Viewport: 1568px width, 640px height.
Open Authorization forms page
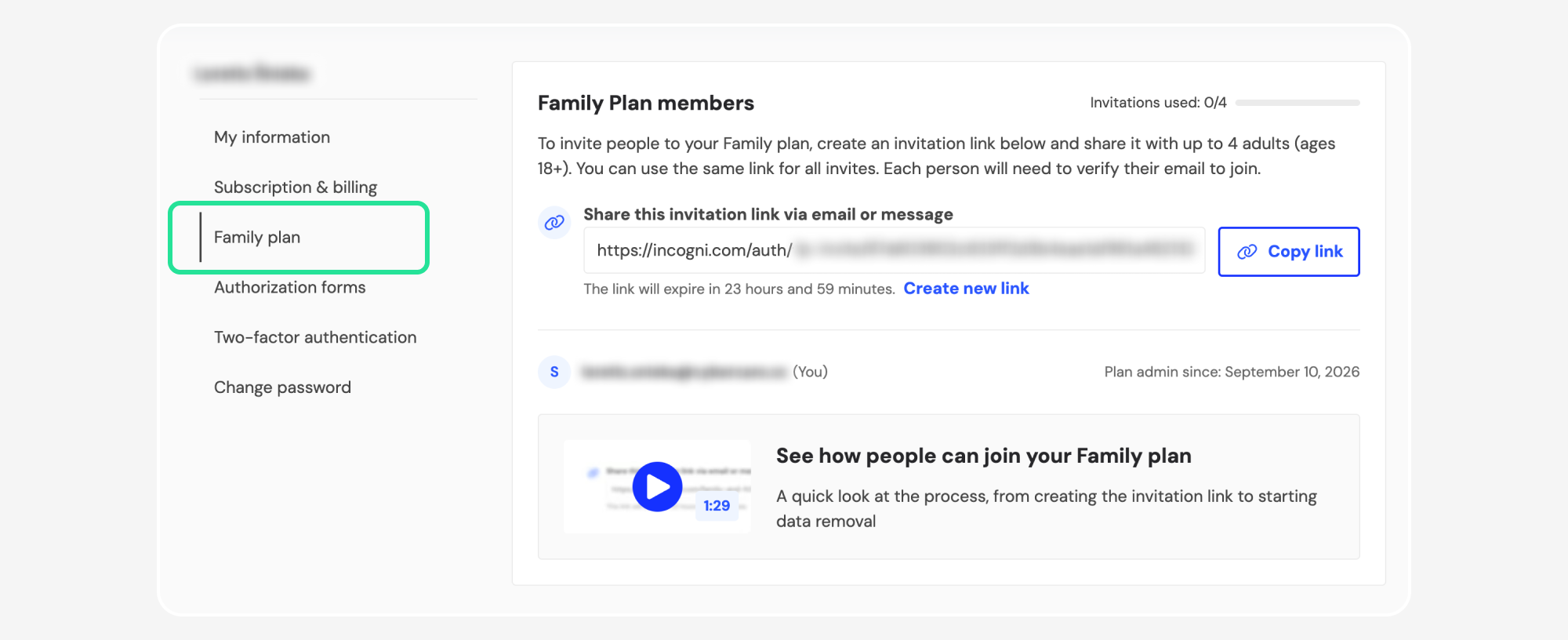290,287
